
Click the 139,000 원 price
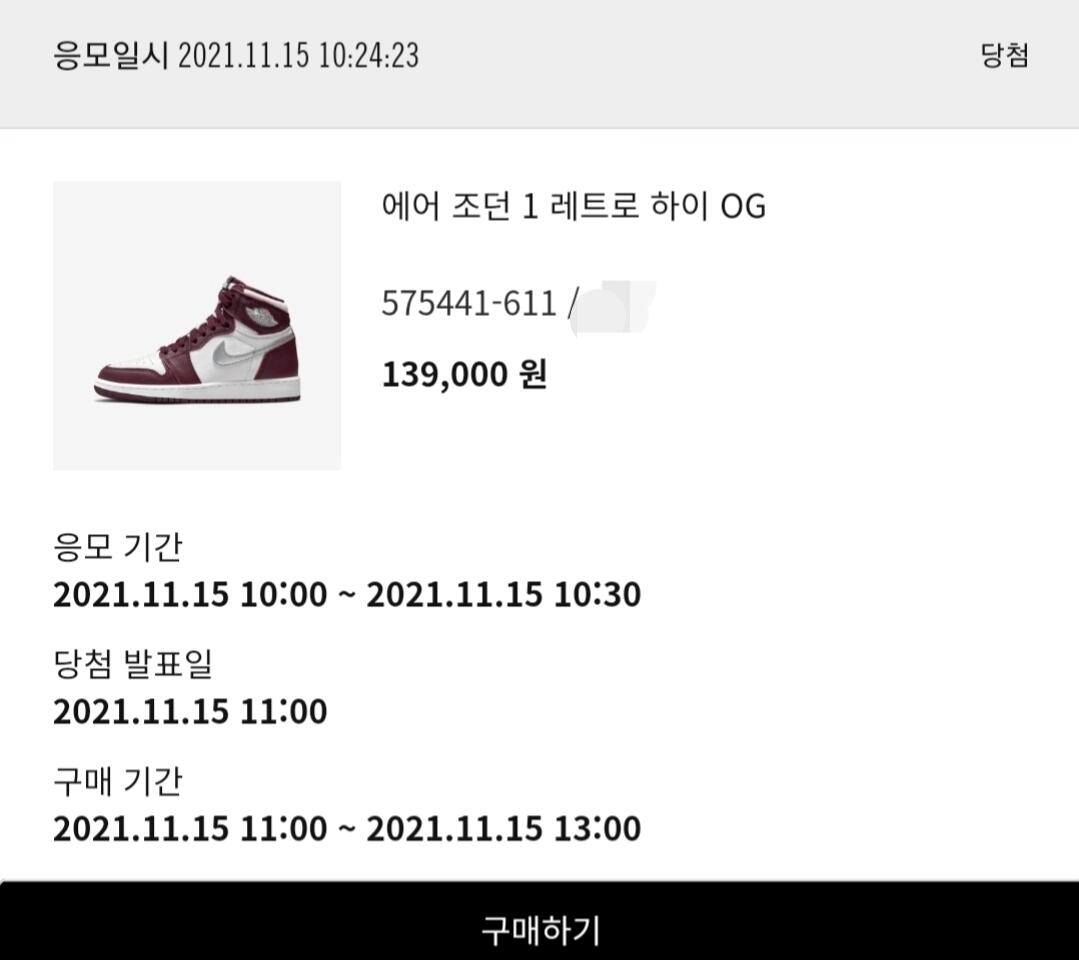point(464,374)
